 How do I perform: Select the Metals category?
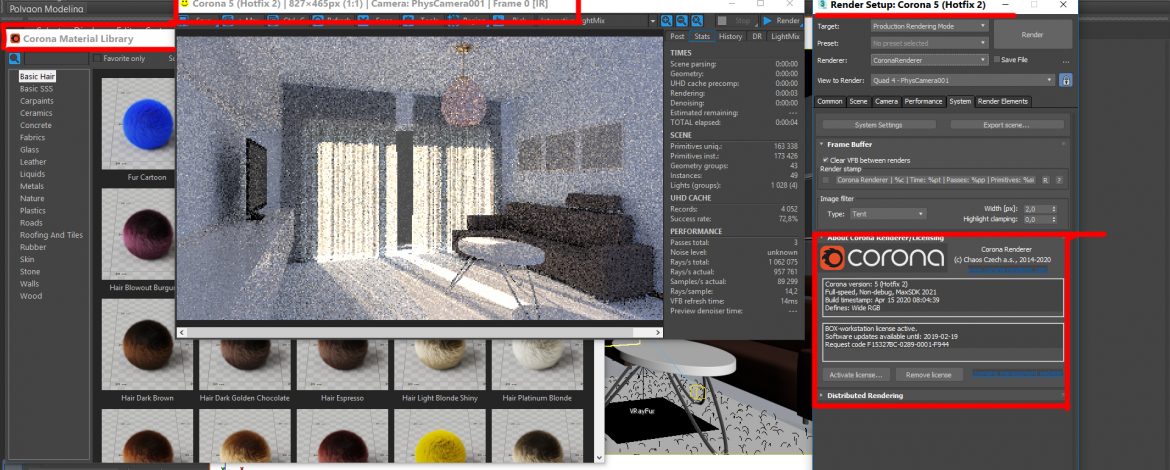pyautogui.click(x=31, y=187)
